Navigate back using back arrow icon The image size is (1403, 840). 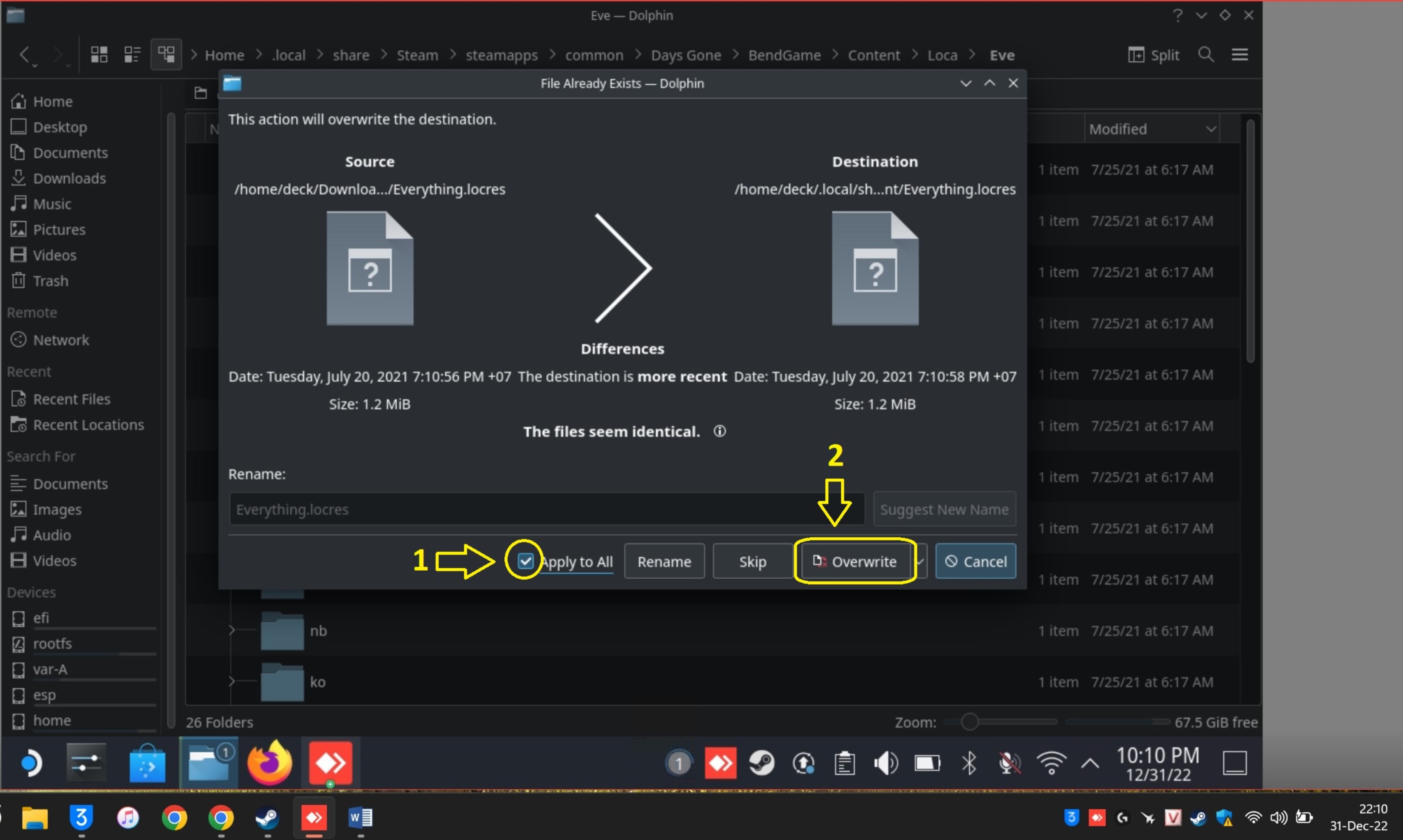(x=26, y=54)
